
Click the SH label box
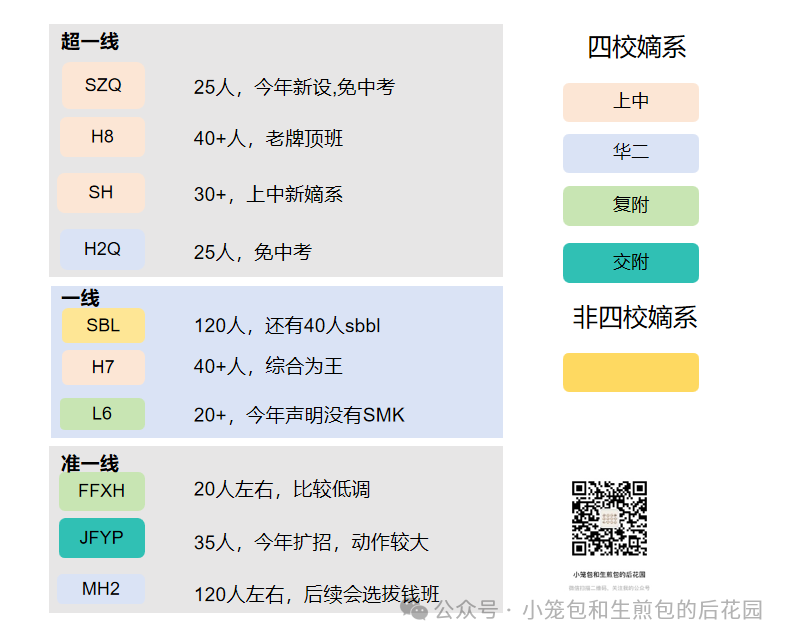101,193
